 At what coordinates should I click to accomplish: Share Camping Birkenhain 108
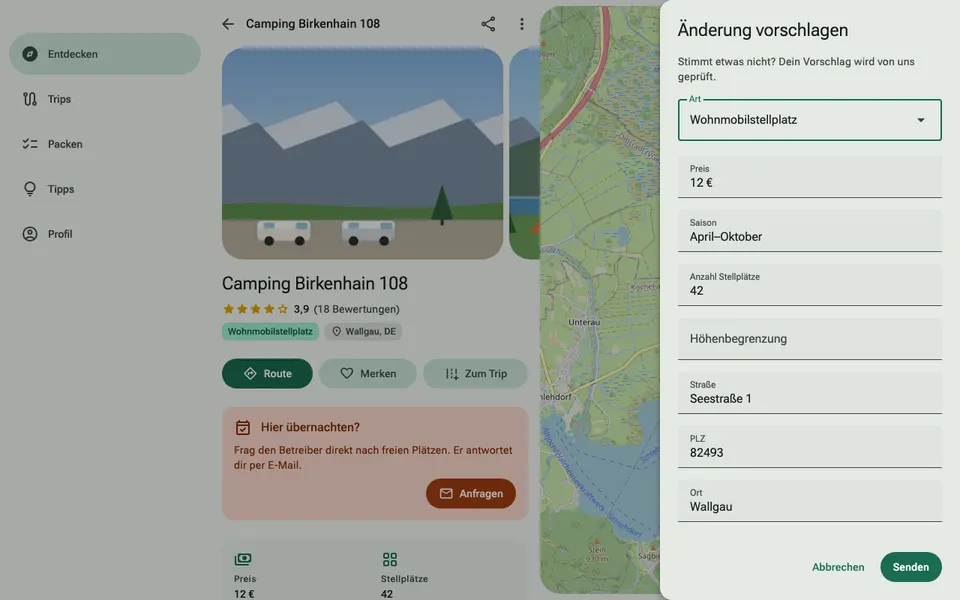pyautogui.click(x=488, y=24)
